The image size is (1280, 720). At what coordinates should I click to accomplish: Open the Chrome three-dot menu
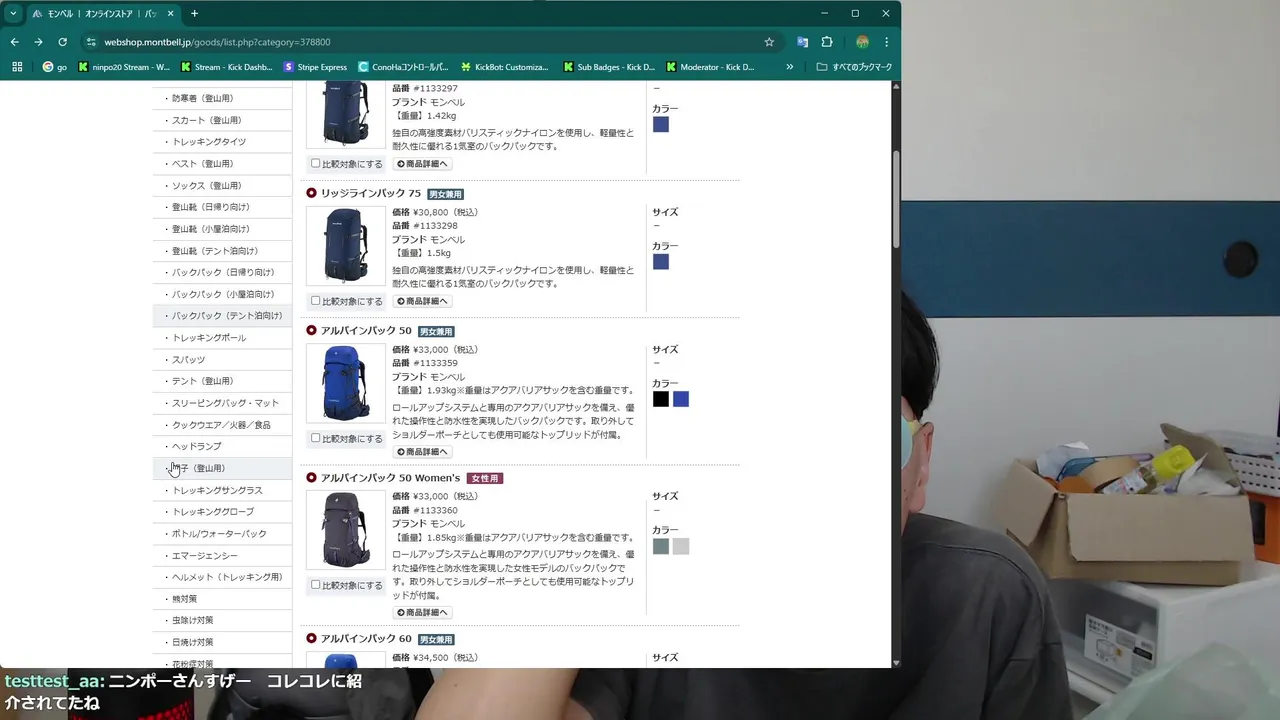886,42
